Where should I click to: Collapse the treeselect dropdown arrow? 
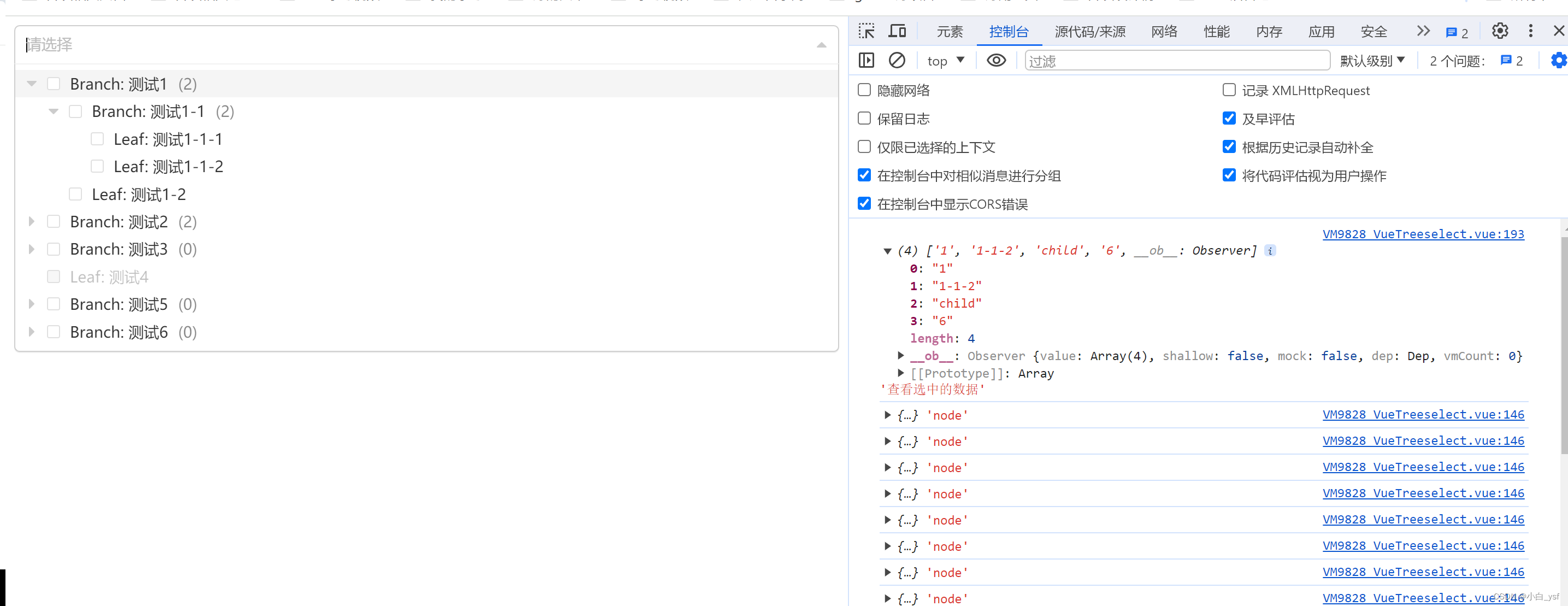click(821, 45)
